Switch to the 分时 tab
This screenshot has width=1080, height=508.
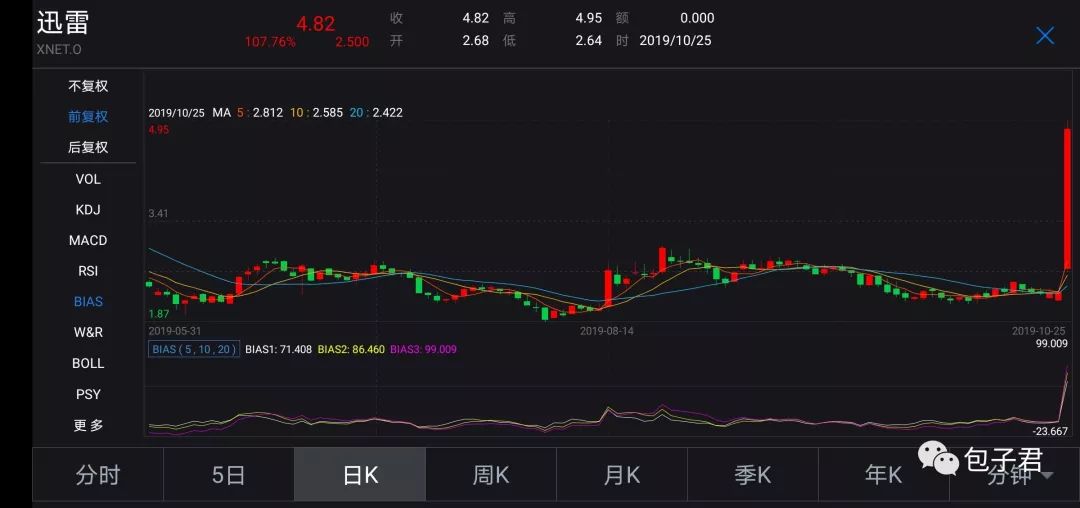tap(98, 475)
